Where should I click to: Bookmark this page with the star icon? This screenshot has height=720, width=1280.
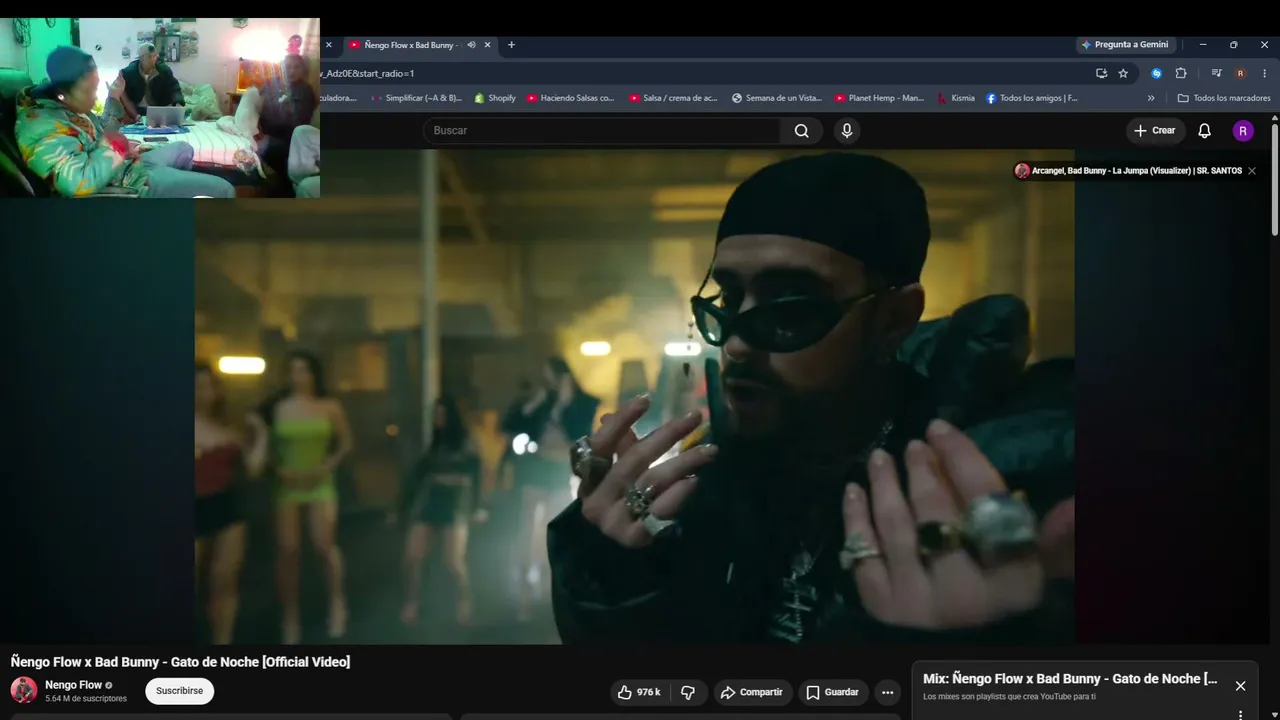1123,73
